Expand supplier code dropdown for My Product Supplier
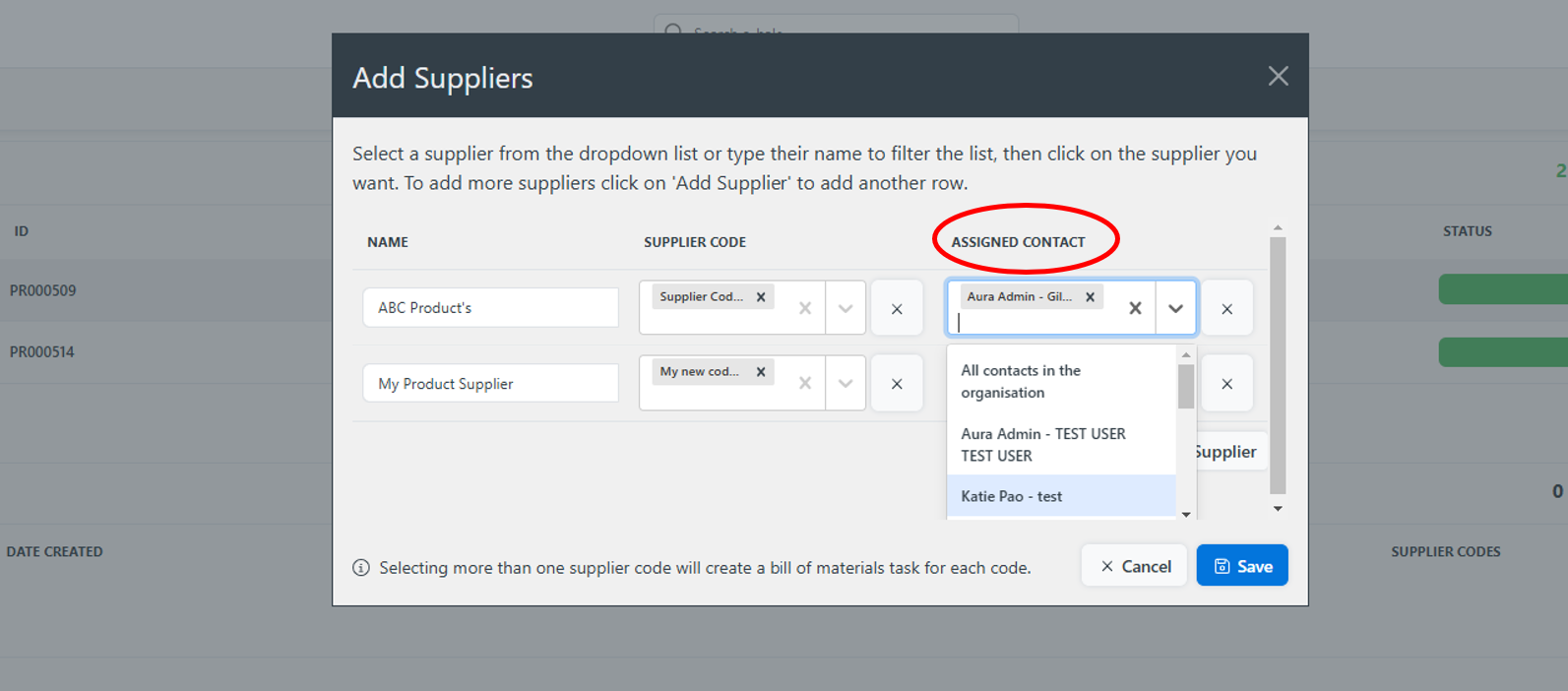 click(x=846, y=383)
